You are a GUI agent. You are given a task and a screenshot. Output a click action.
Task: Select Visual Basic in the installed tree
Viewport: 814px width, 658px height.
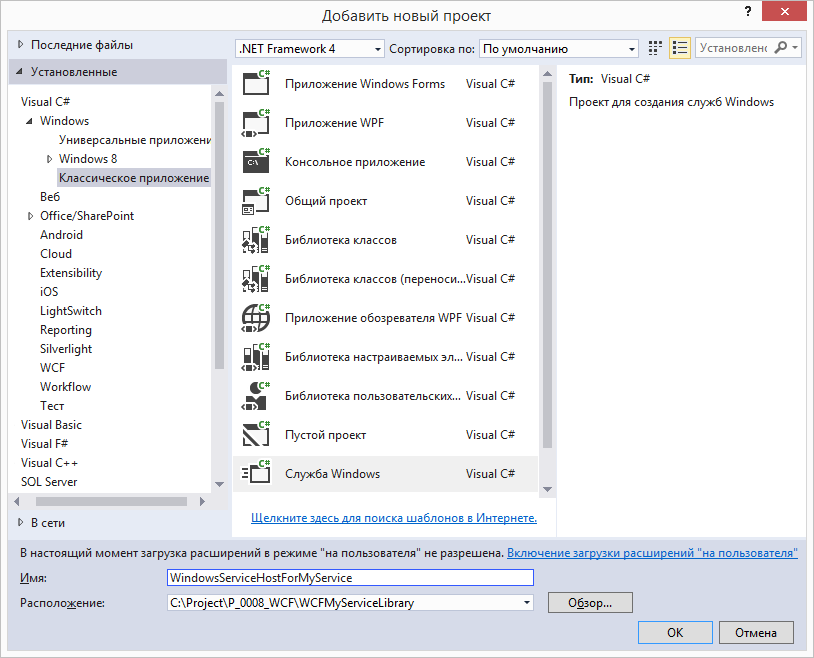[51, 425]
